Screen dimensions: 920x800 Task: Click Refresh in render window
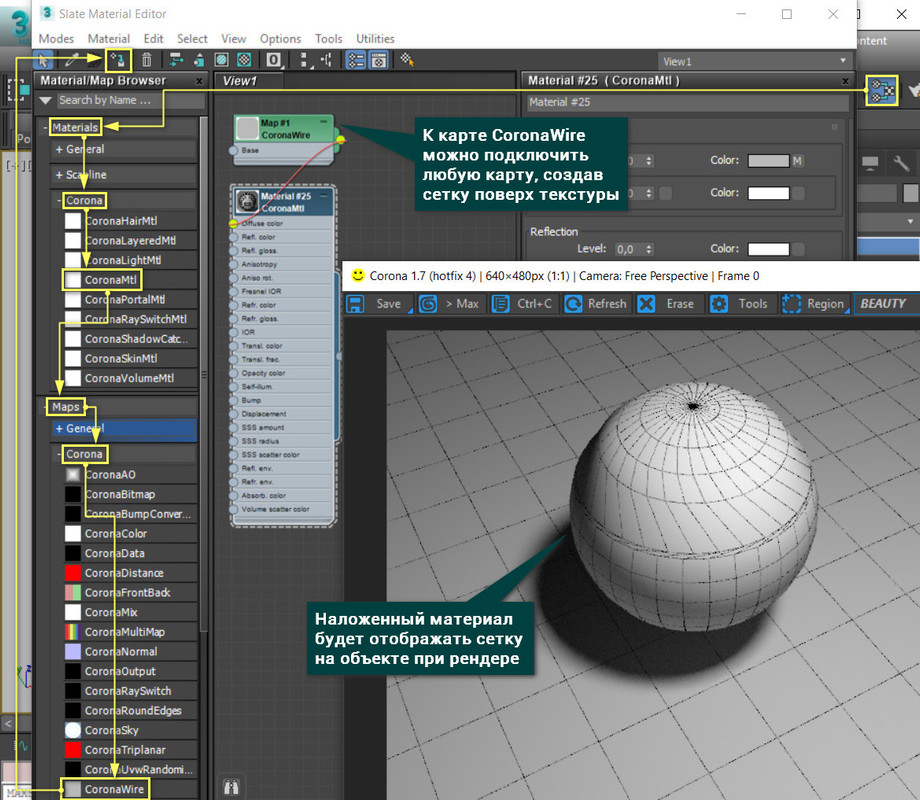pos(595,304)
